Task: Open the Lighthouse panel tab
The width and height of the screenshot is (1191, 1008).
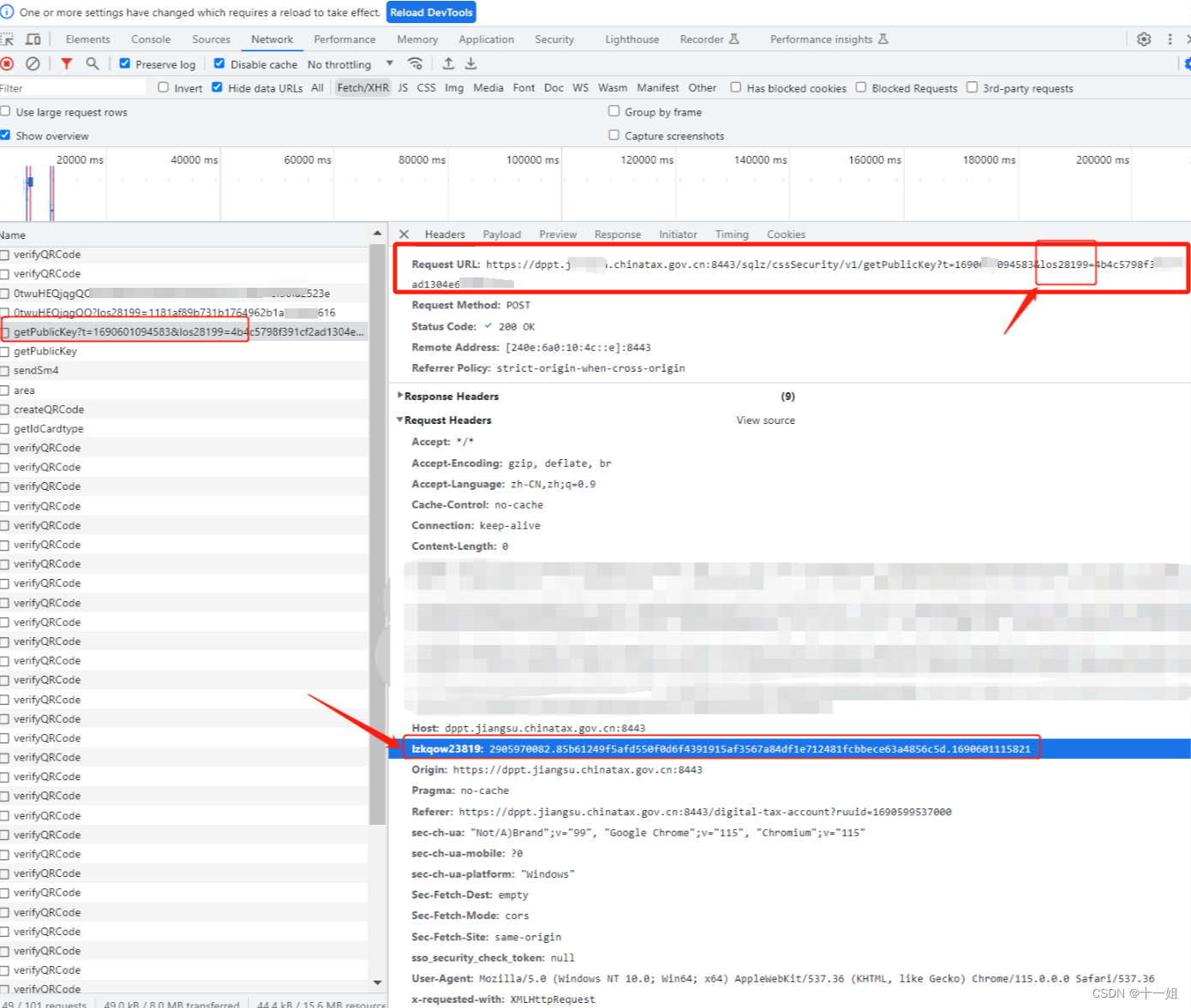Action: click(x=632, y=39)
